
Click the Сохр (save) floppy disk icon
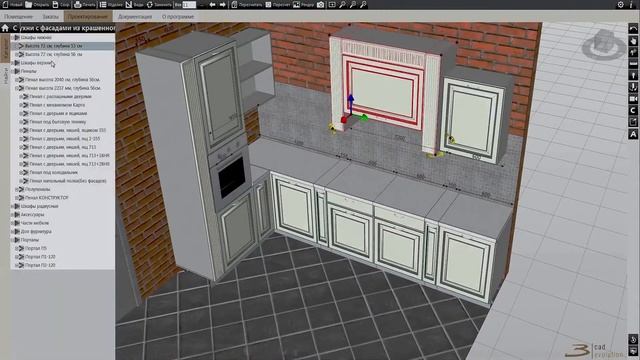coord(55,4)
